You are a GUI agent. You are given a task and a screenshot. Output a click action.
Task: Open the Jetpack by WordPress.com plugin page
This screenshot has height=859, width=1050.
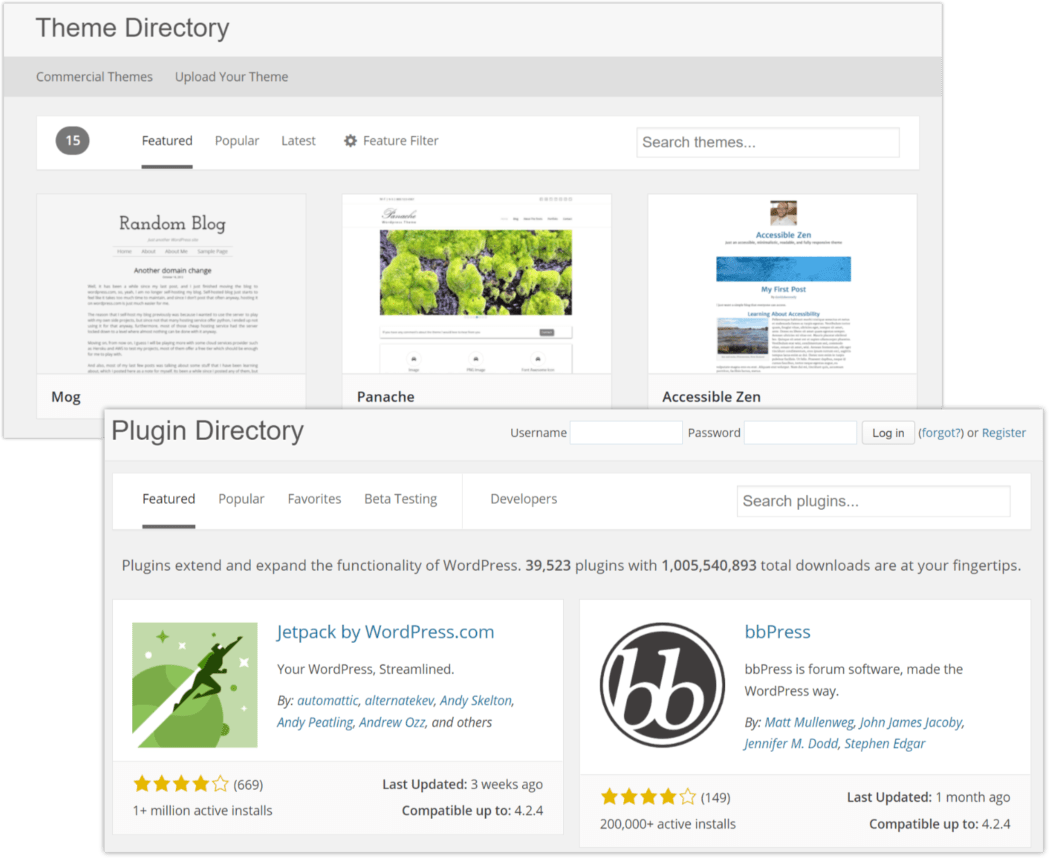(x=385, y=631)
